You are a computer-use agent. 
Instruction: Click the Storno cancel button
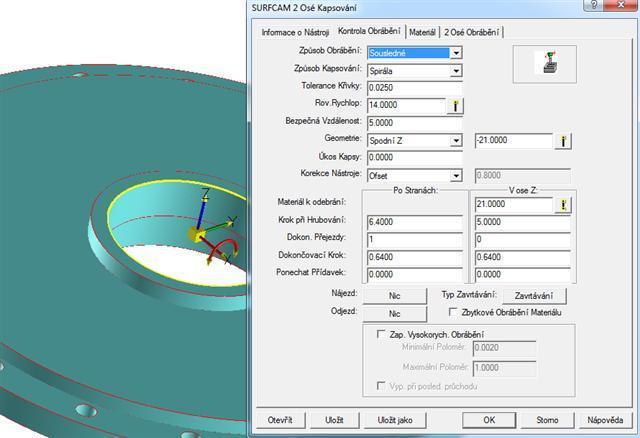[x=547, y=420]
